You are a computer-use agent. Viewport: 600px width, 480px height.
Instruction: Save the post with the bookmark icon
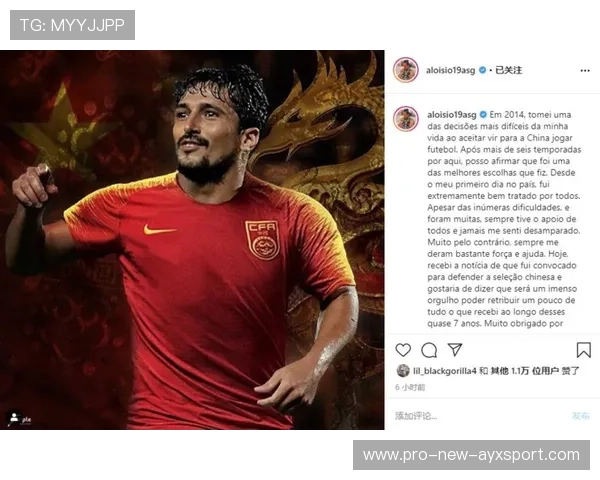tap(584, 350)
